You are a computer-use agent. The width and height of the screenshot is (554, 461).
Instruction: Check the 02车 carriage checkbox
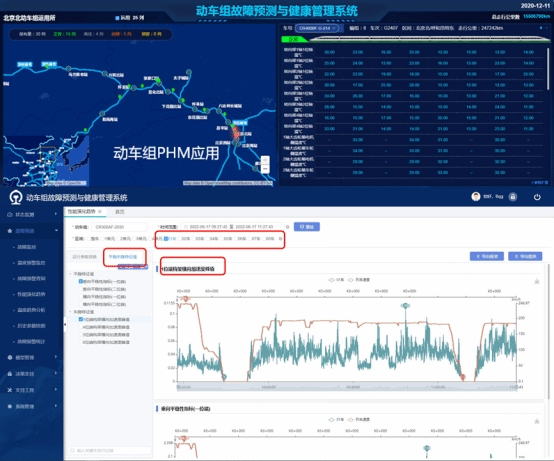click(180, 239)
